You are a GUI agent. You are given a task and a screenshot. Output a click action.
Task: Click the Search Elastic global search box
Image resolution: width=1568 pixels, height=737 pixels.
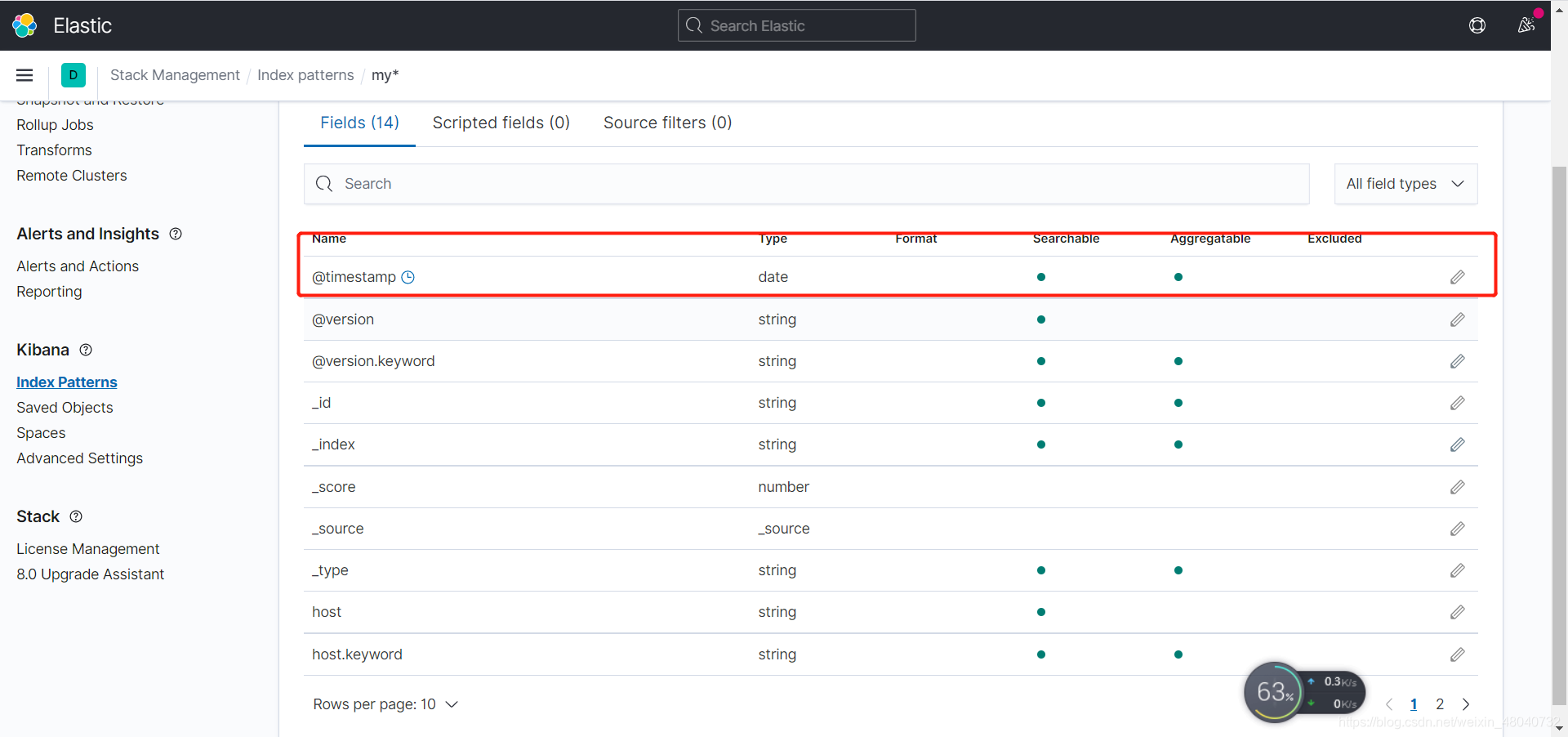click(x=796, y=25)
